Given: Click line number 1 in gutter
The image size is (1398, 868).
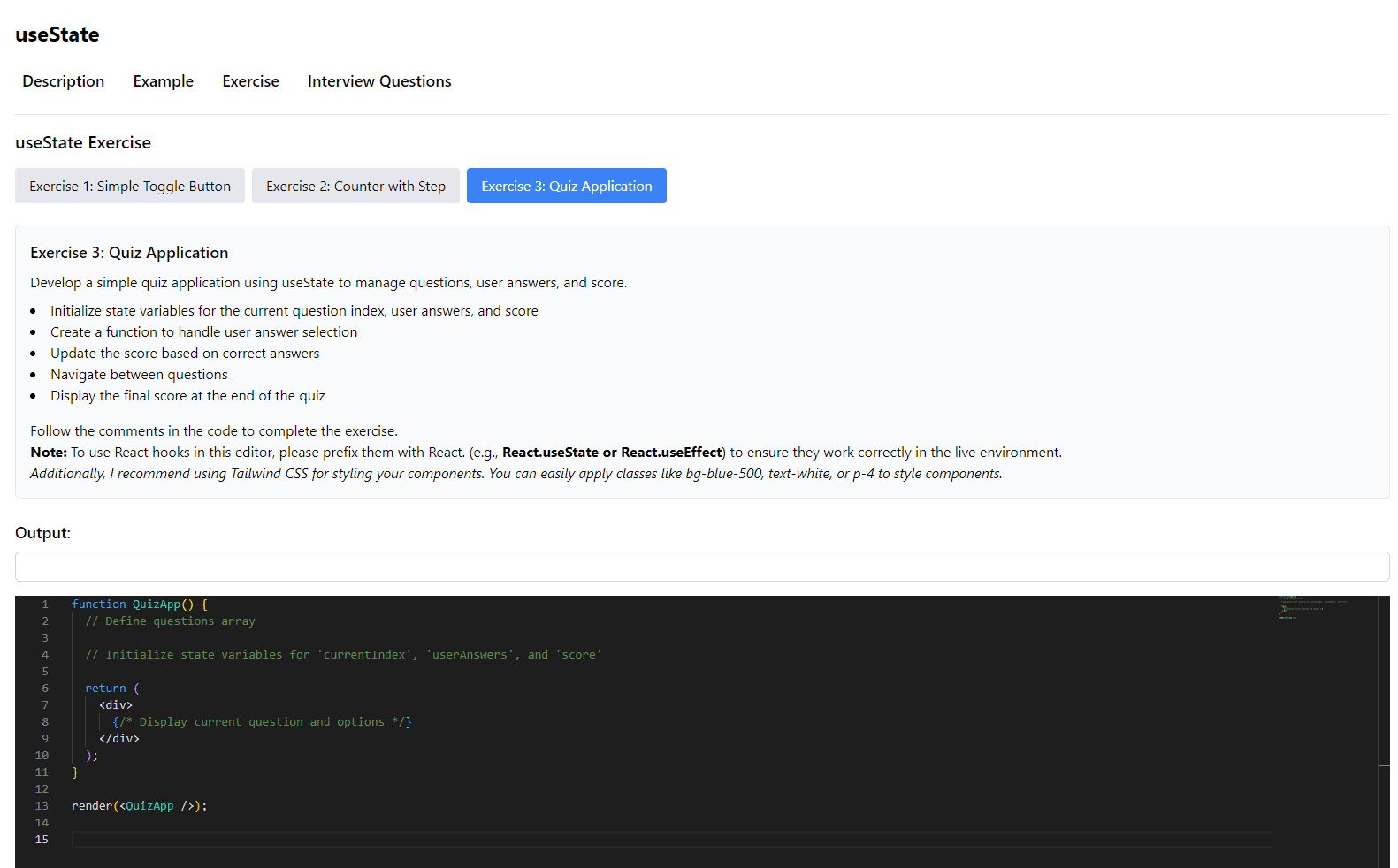Looking at the screenshot, I should pyautogui.click(x=45, y=605).
